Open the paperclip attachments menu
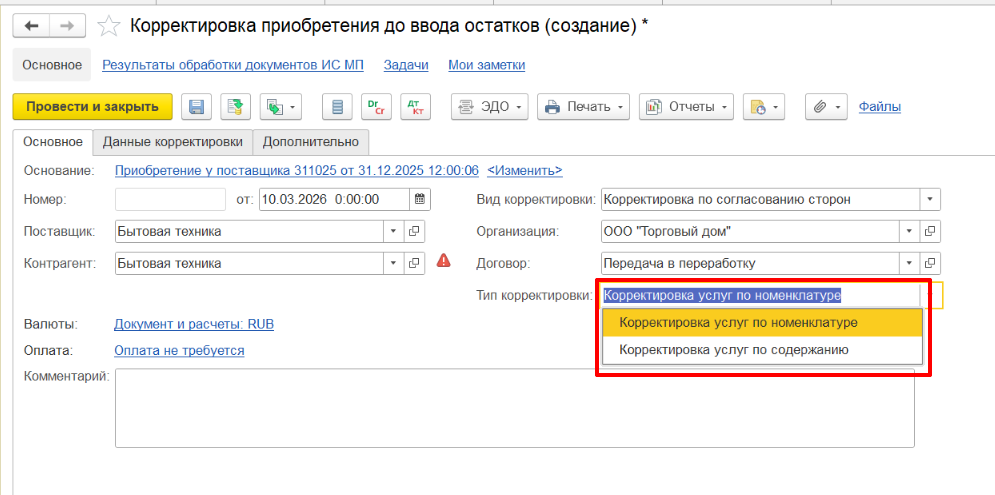The height and width of the screenshot is (495, 995). click(826, 107)
